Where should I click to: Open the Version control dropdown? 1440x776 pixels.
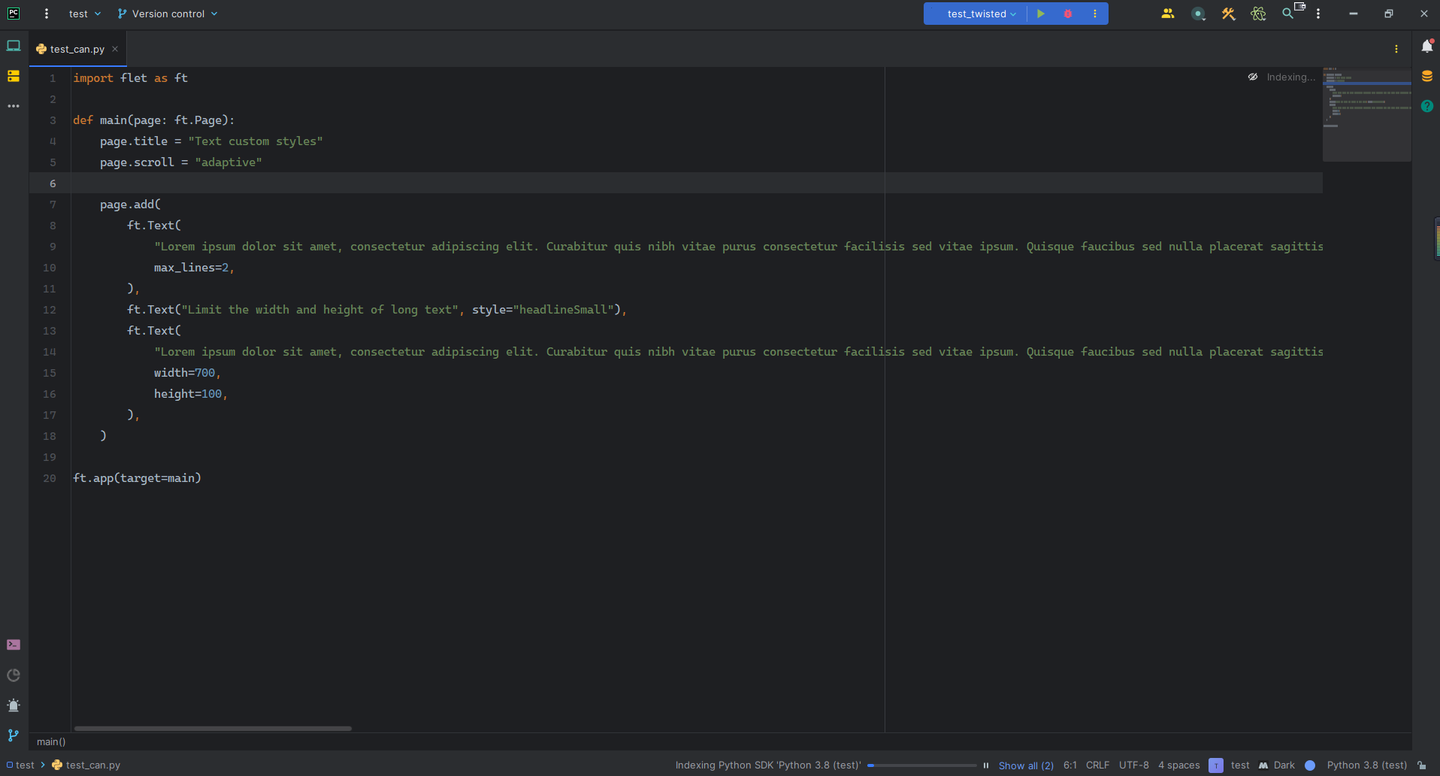click(x=167, y=14)
